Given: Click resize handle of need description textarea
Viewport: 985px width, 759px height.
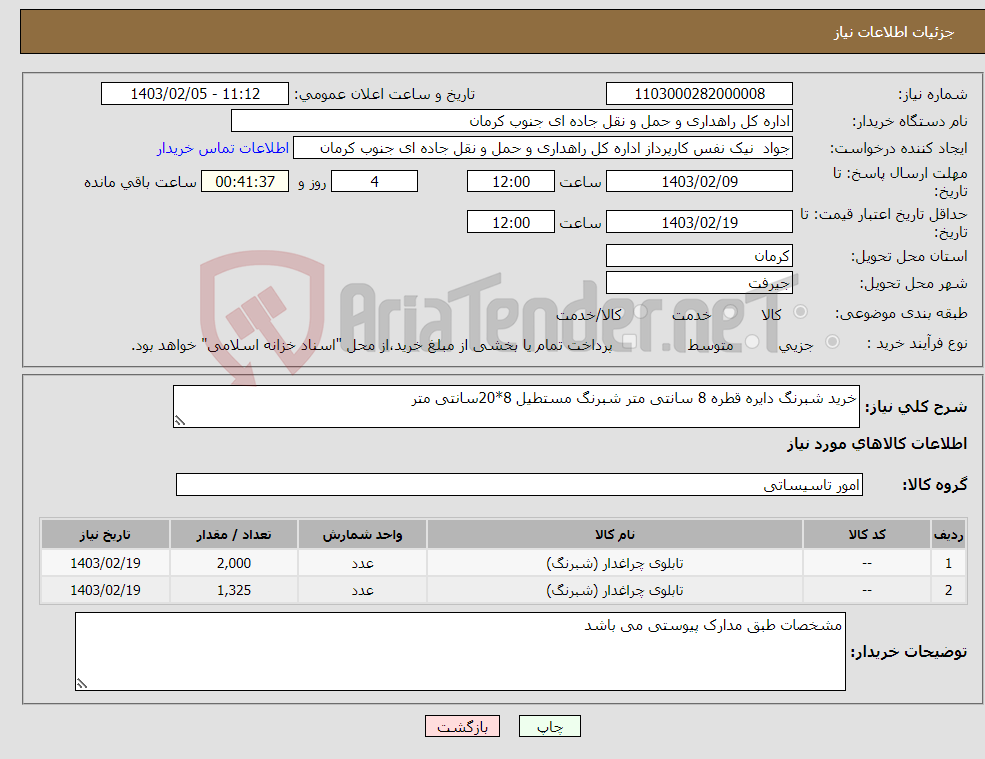Looking at the screenshot, I should (x=180, y=421).
